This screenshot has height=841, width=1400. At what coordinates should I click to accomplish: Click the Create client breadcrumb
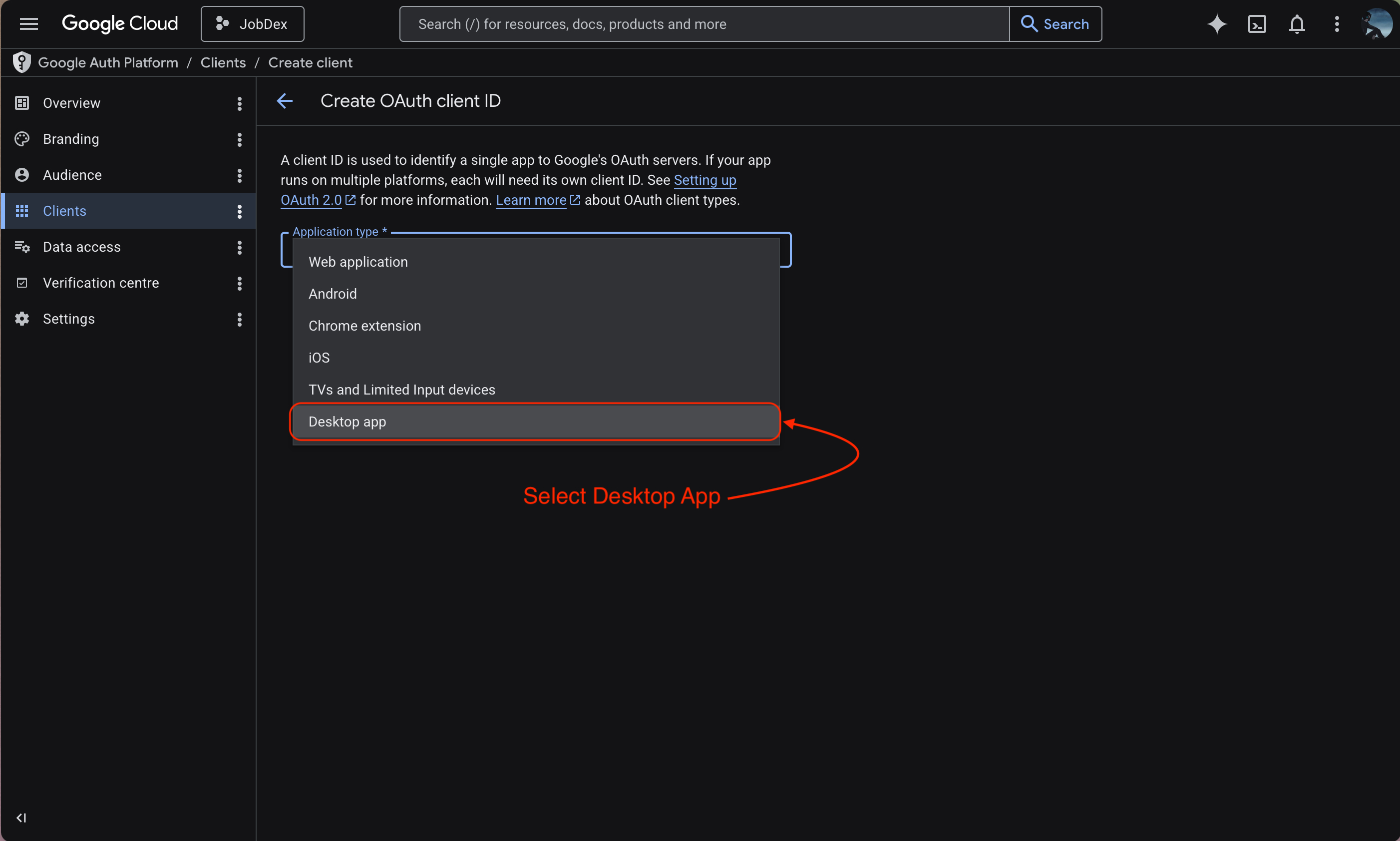[x=310, y=62]
